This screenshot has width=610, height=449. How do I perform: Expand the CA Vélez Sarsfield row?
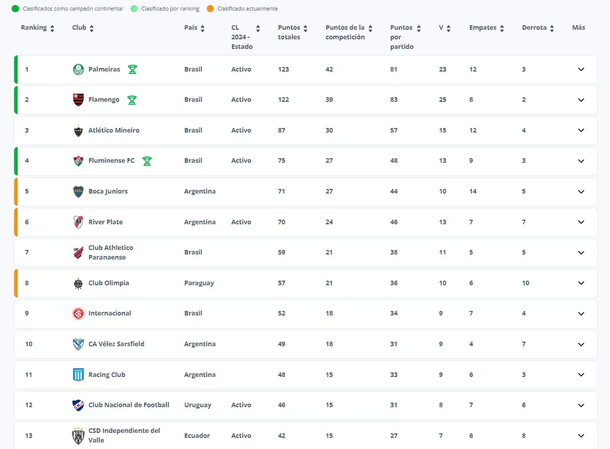pos(580,344)
